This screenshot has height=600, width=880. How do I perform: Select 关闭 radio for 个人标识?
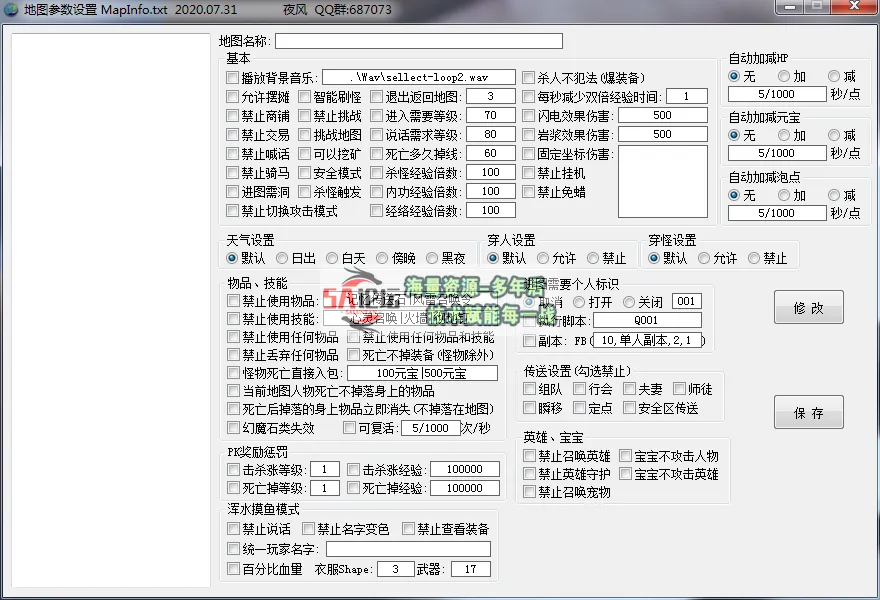(629, 302)
